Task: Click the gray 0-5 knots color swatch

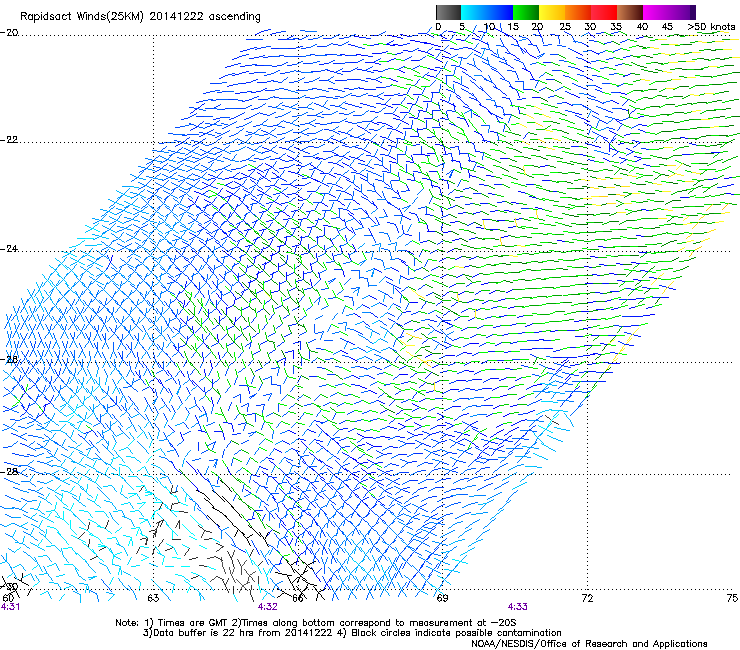Action: pyautogui.click(x=448, y=12)
